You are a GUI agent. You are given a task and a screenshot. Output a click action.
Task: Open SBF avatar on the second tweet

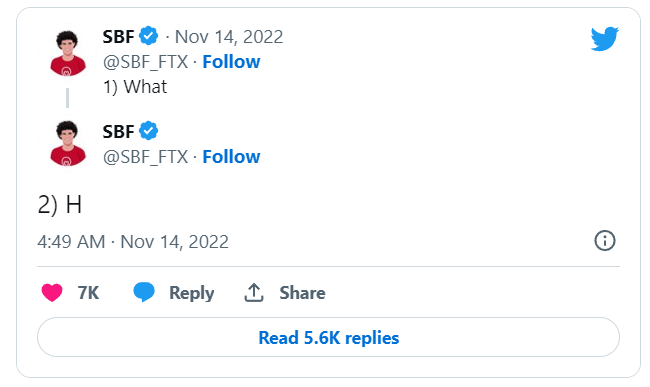(68, 143)
